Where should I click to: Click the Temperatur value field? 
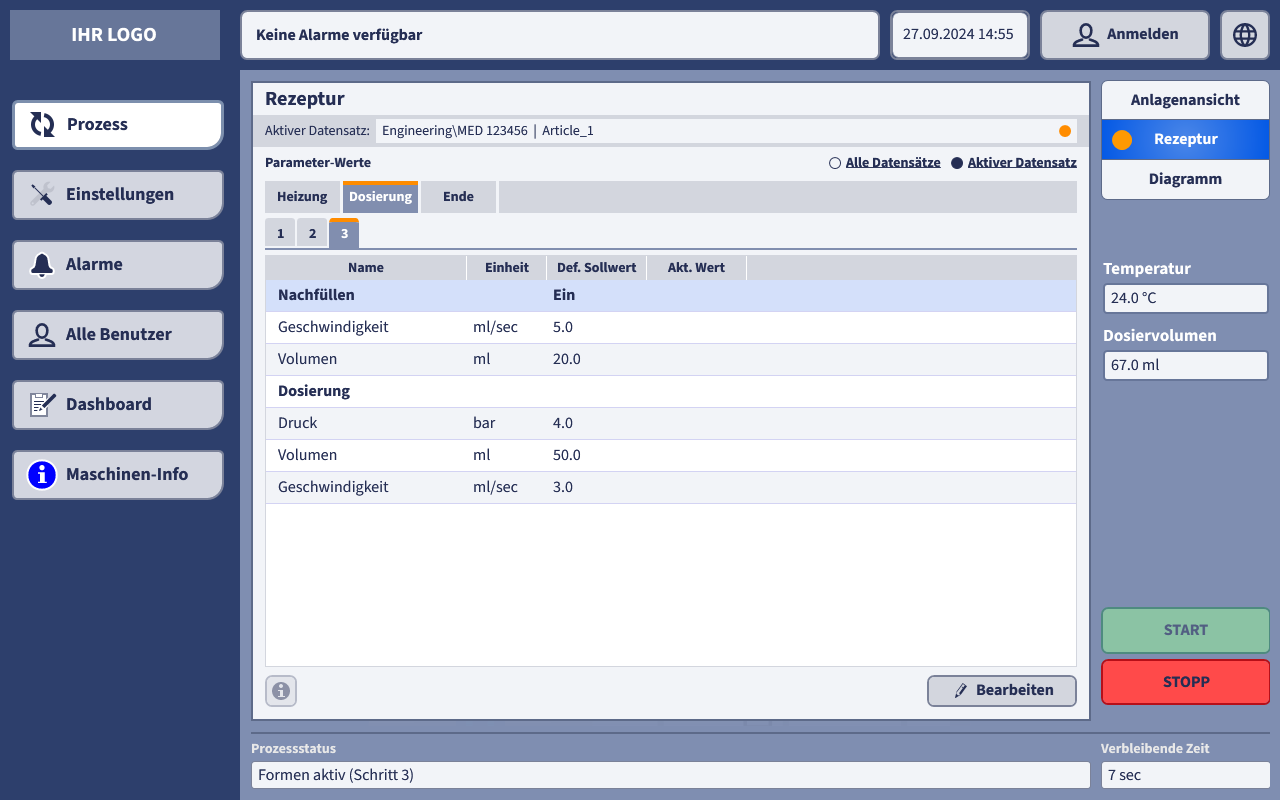[x=1186, y=298]
